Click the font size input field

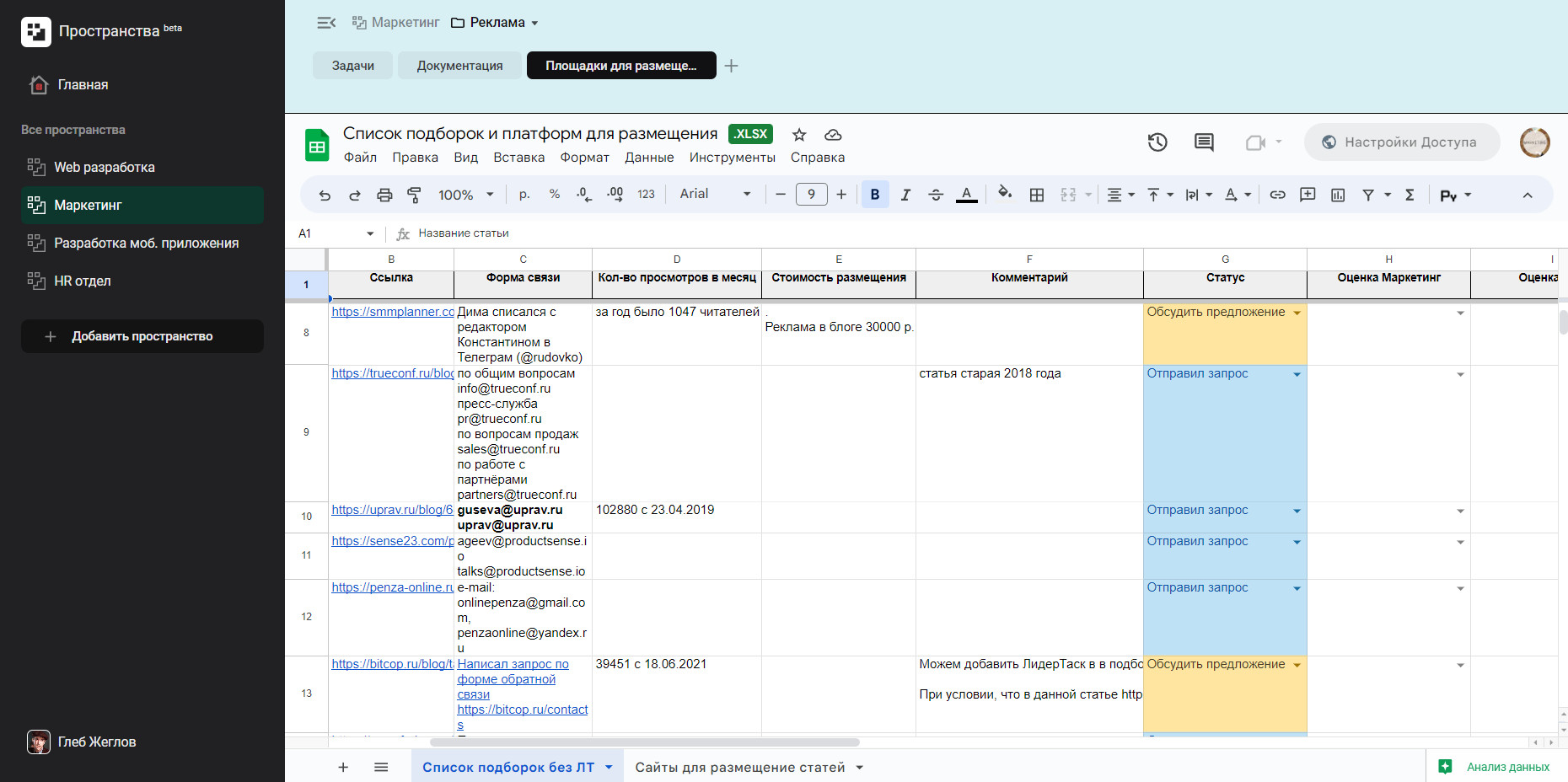point(811,195)
